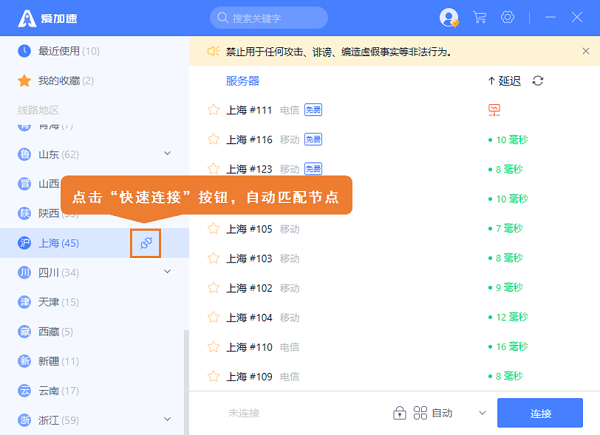
Task: Open settings gear icon in title bar
Action: click(508, 18)
